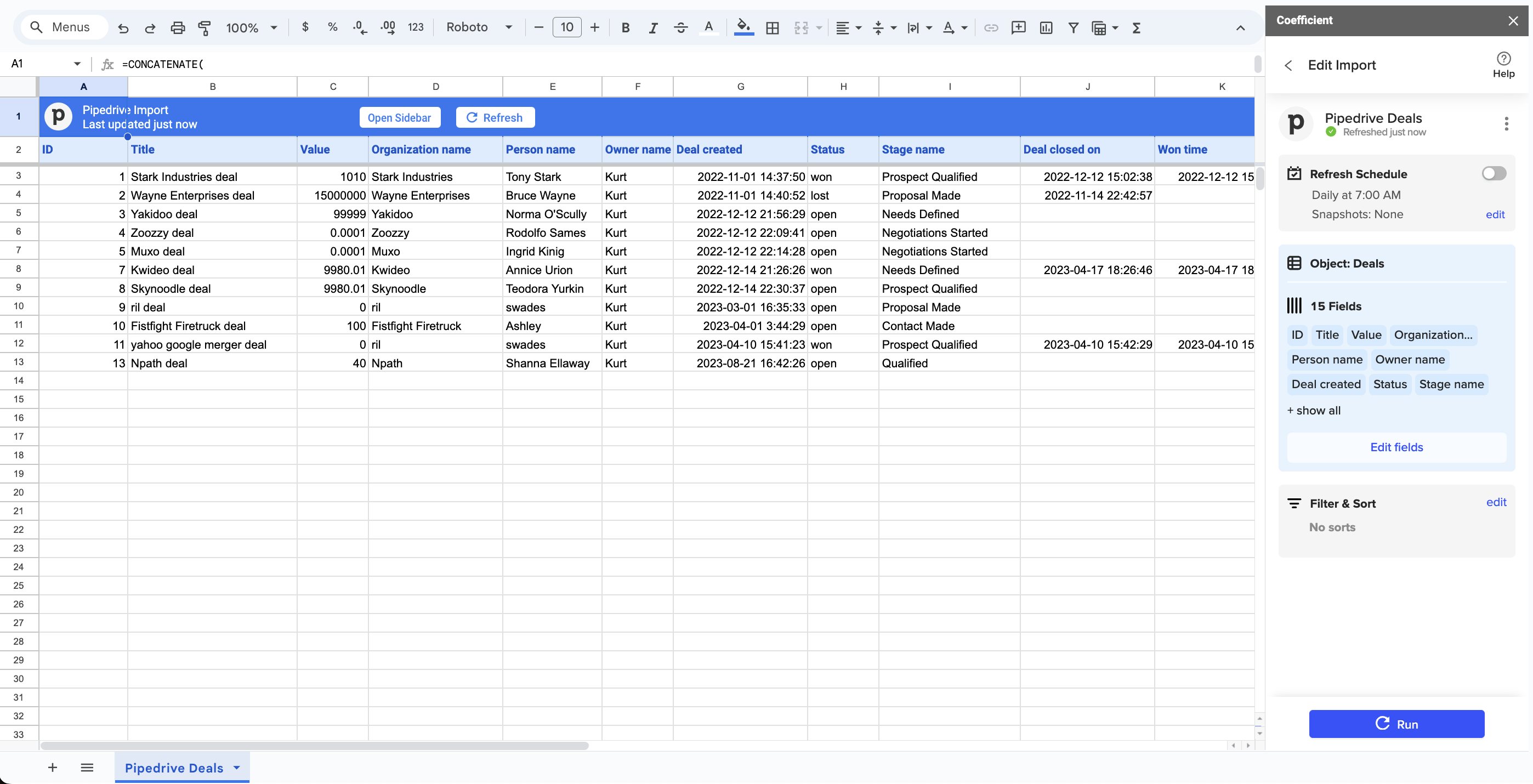Open Pipedrive Deals three-dot menu
The image size is (1533, 784).
[1506, 124]
